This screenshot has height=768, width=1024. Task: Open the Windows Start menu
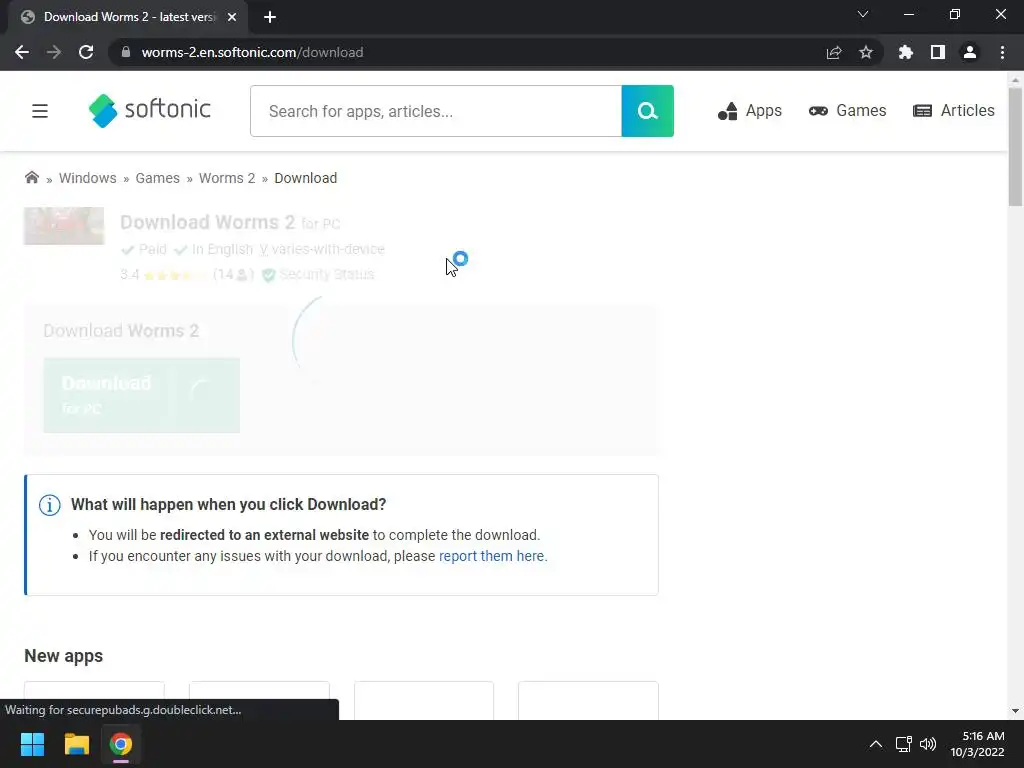pos(32,744)
